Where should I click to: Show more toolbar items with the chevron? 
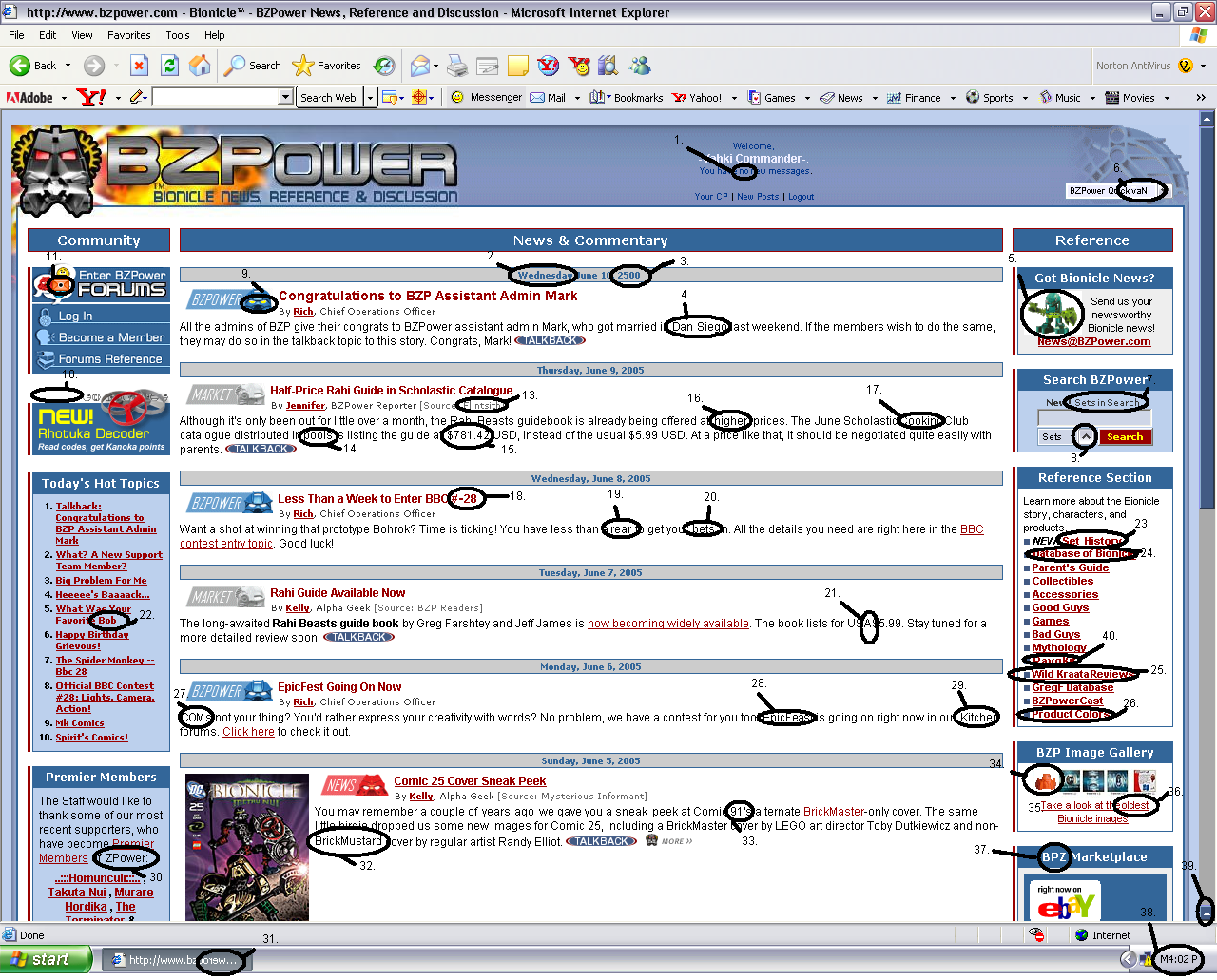click(1201, 97)
